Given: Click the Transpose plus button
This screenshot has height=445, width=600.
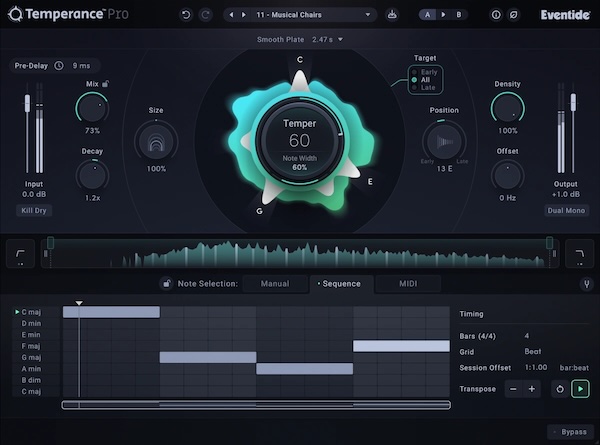Looking at the screenshot, I should tap(532, 389).
